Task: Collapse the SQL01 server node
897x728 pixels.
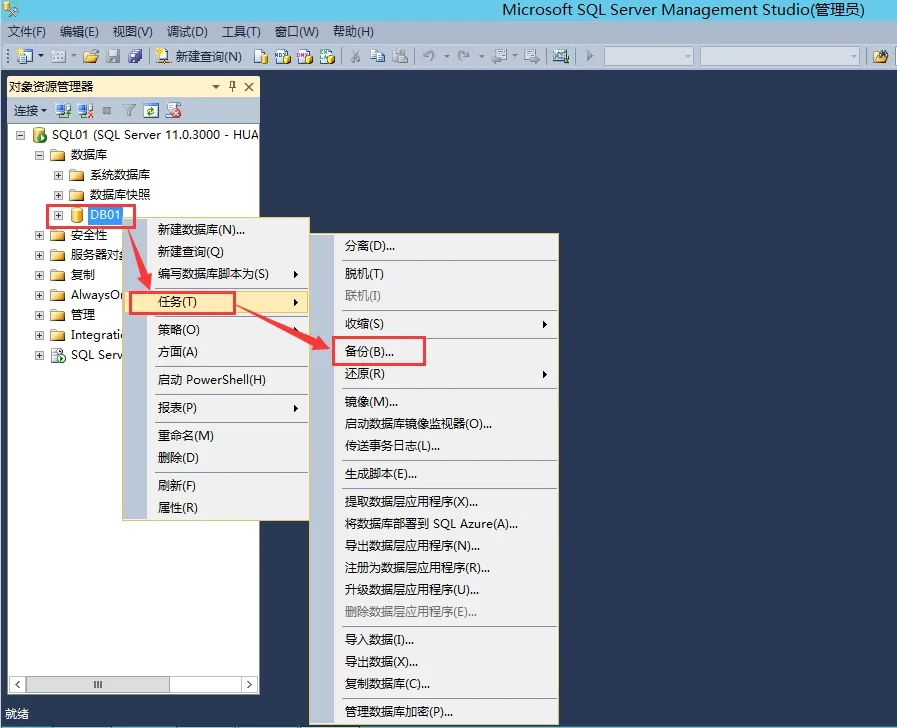Action: tap(21, 136)
